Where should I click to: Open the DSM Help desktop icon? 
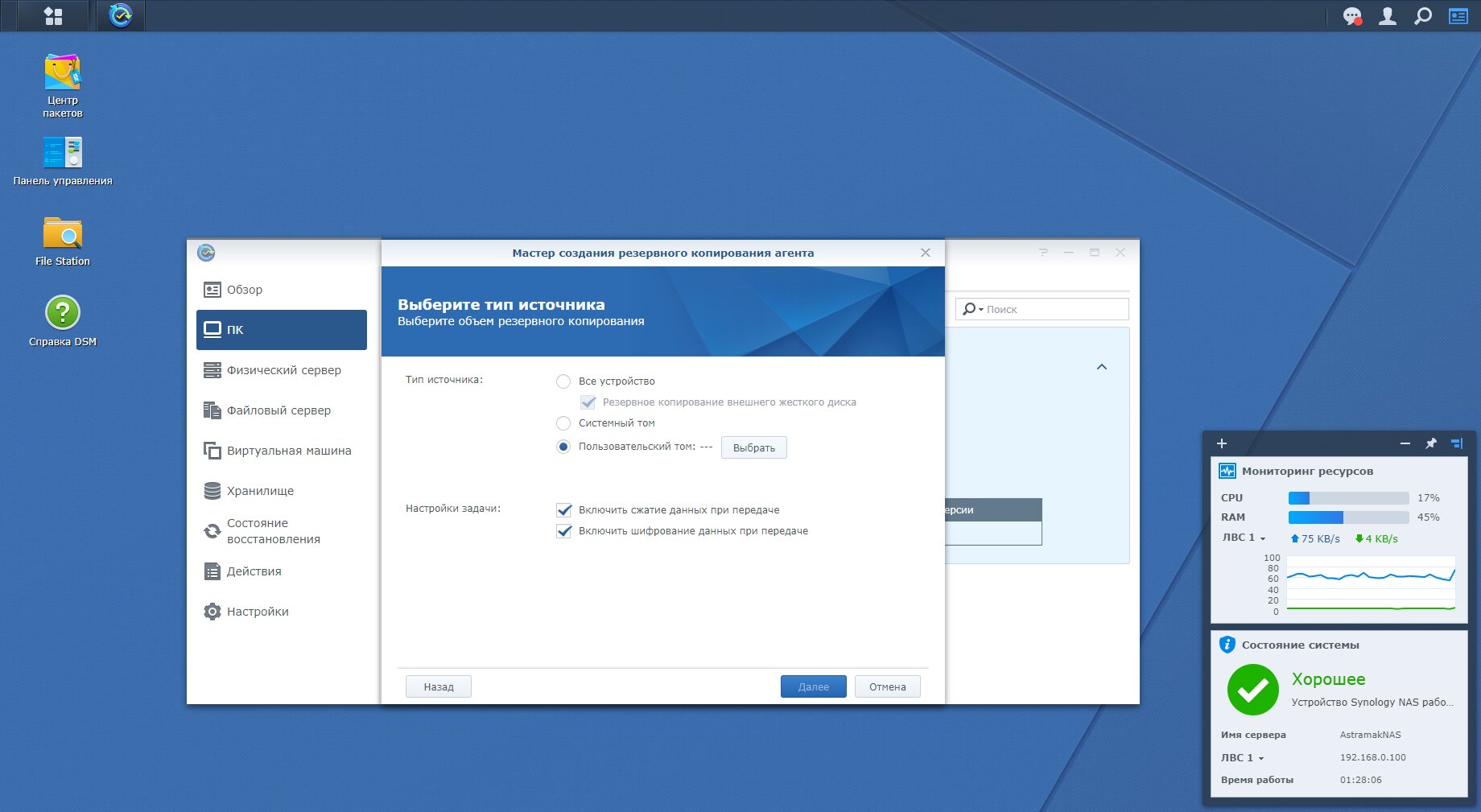63,320
